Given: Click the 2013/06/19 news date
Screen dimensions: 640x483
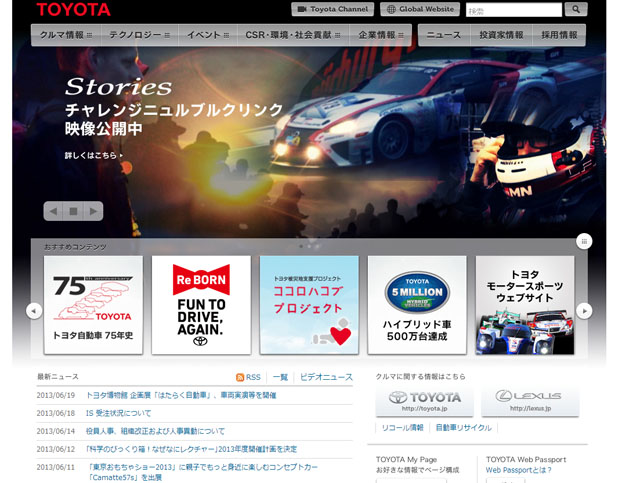Looking at the screenshot, I should coord(56,395).
